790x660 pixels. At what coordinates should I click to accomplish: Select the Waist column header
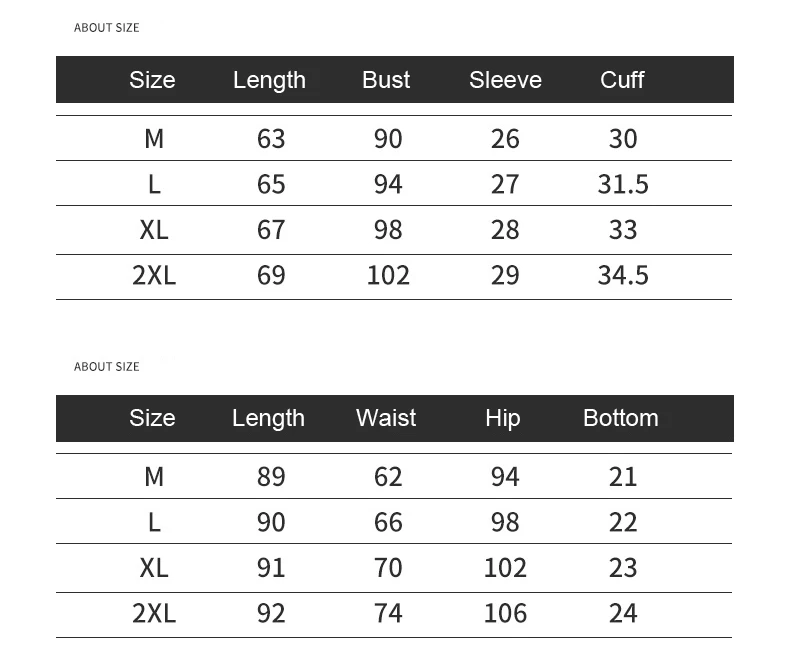386,418
